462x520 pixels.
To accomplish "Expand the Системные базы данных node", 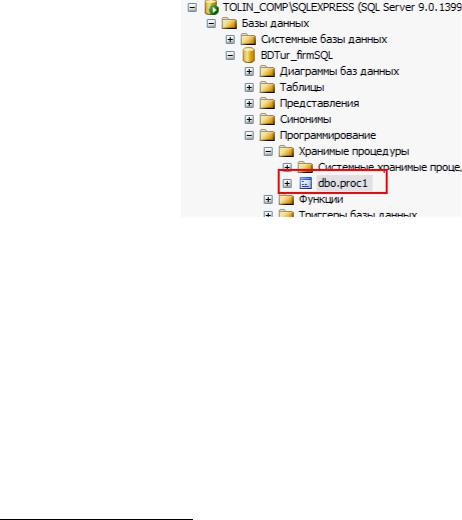I will [230, 40].
